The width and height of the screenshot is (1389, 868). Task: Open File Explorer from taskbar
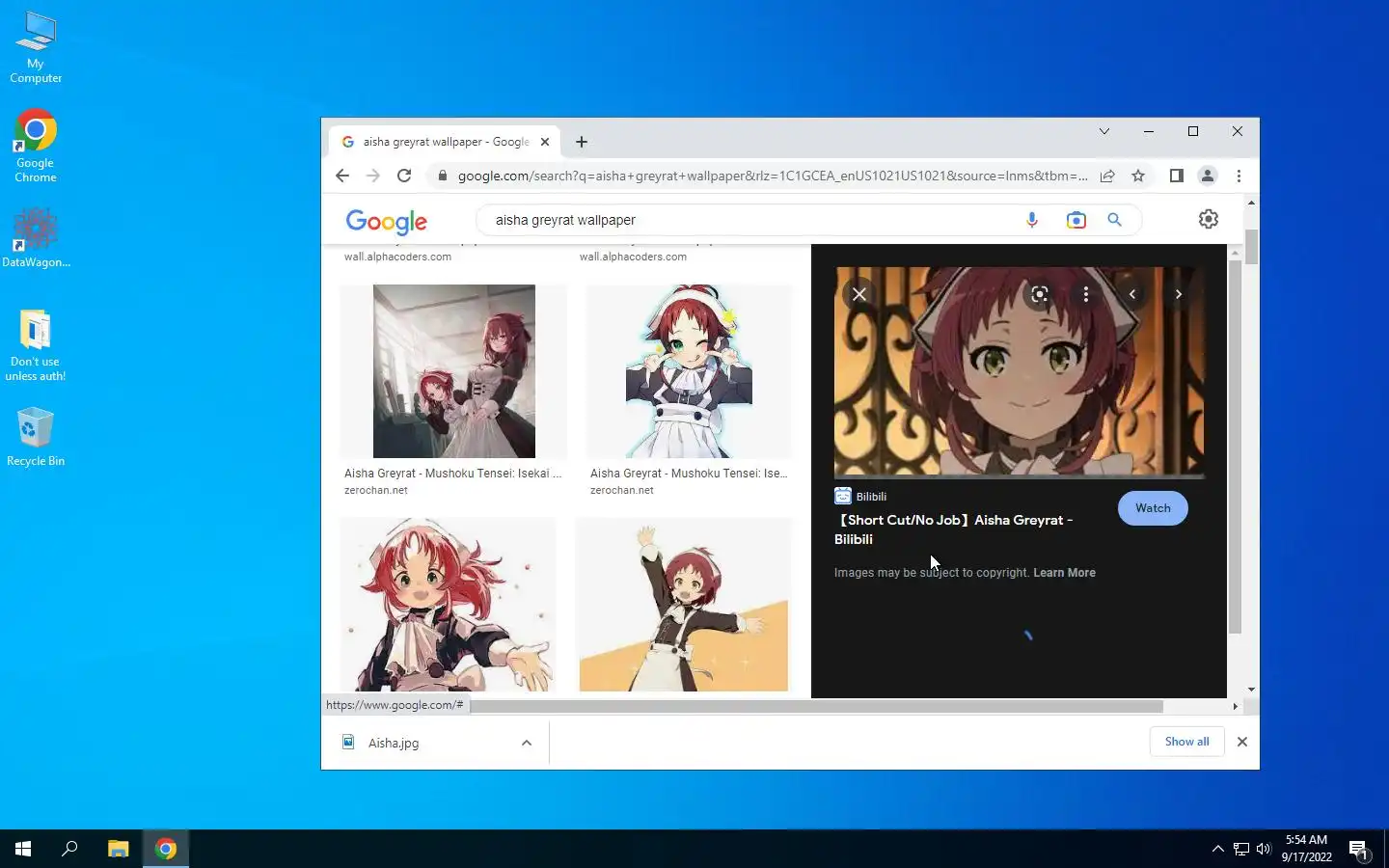pos(118,849)
